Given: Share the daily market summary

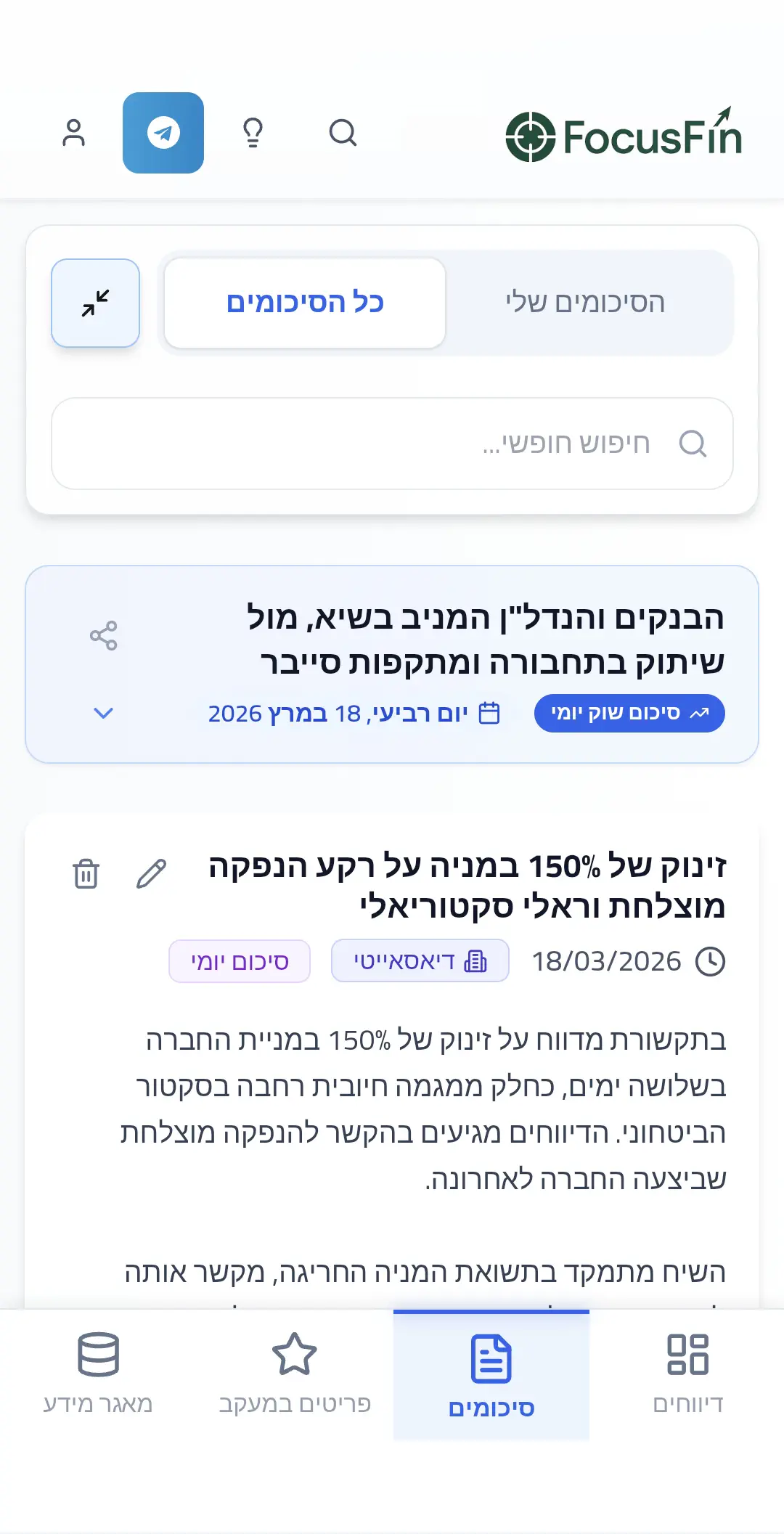Looking at the screenshot, I should coord(103,635).
